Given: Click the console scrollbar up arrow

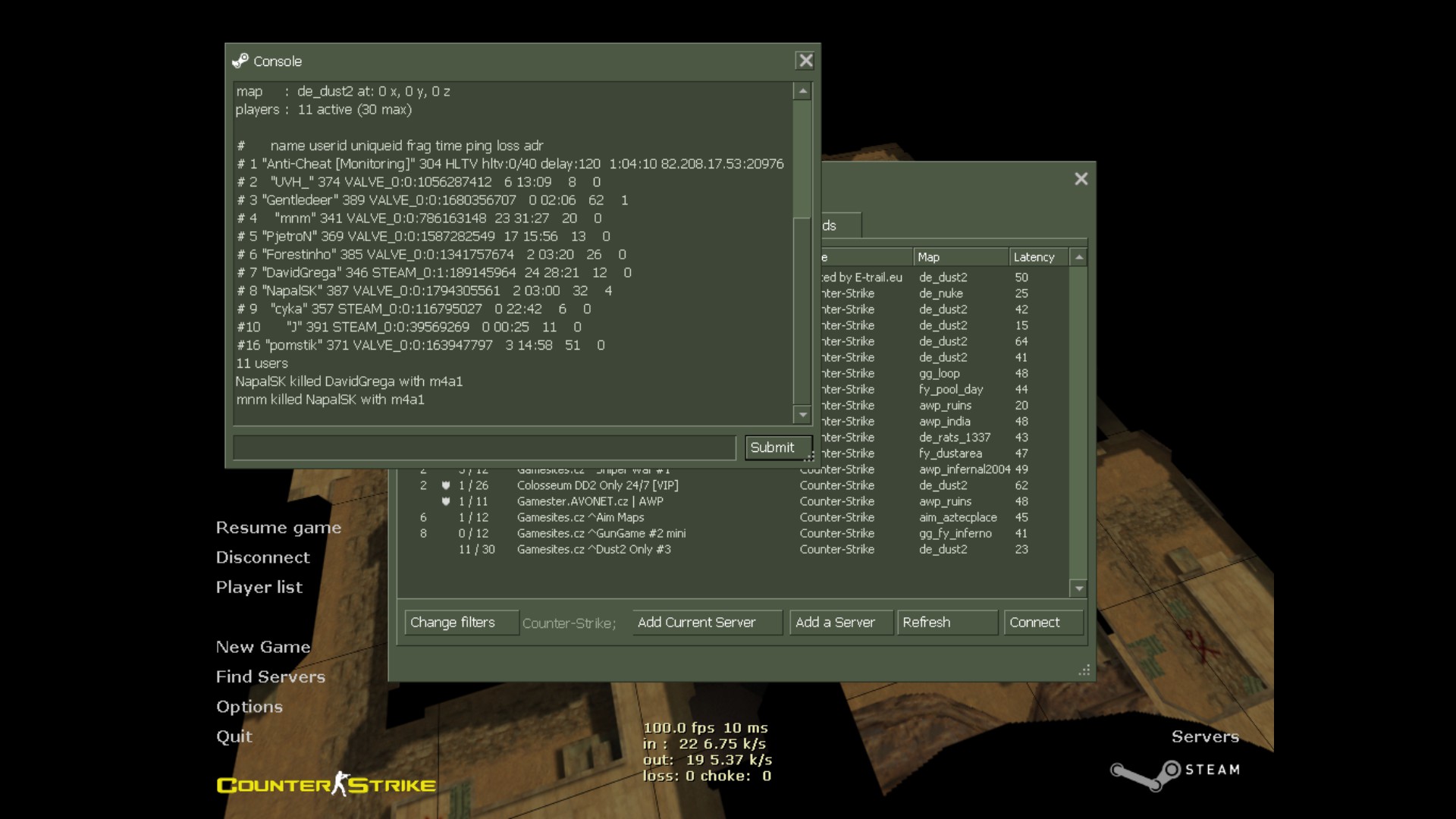Looking at the screenshot, I should pyautogui.click(x=802, y=91).
